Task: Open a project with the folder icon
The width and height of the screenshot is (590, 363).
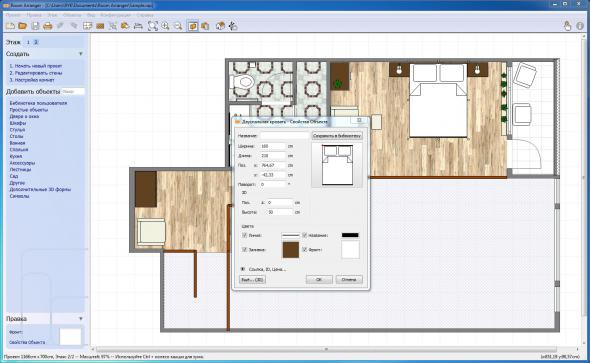Action: pos(23,26)
